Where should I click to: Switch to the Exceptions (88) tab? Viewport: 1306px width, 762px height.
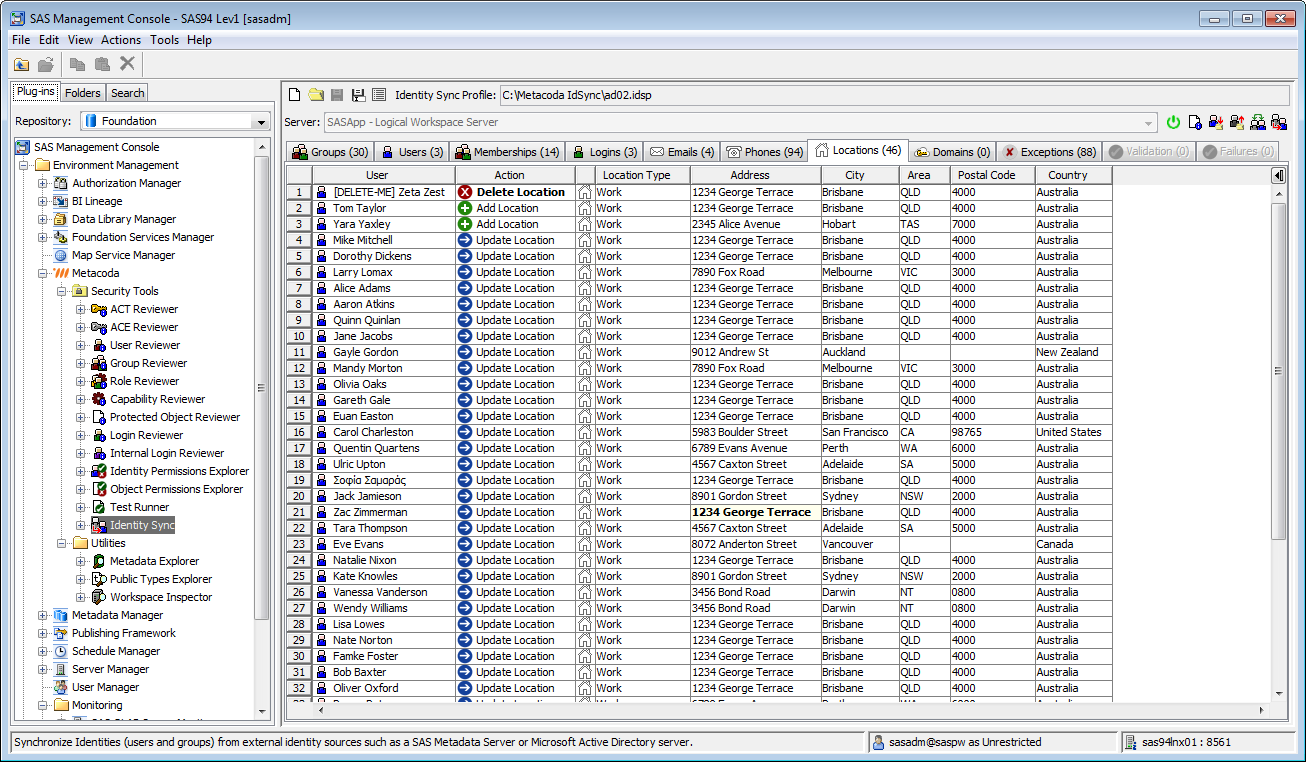tap(1050, 152)
